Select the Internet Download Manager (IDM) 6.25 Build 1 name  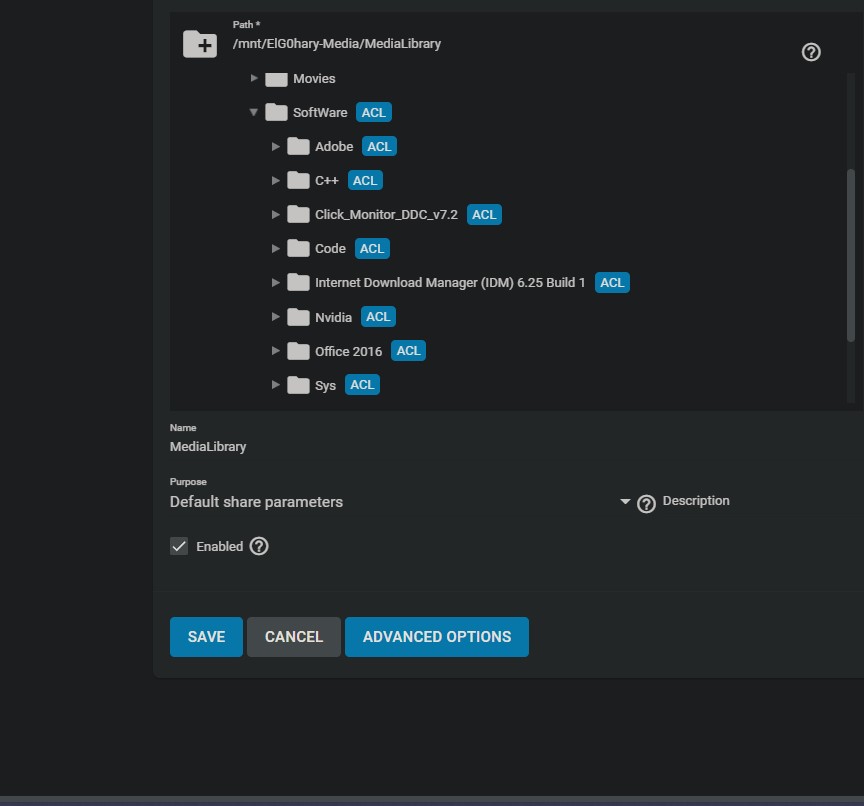click(x=450, y=283)
